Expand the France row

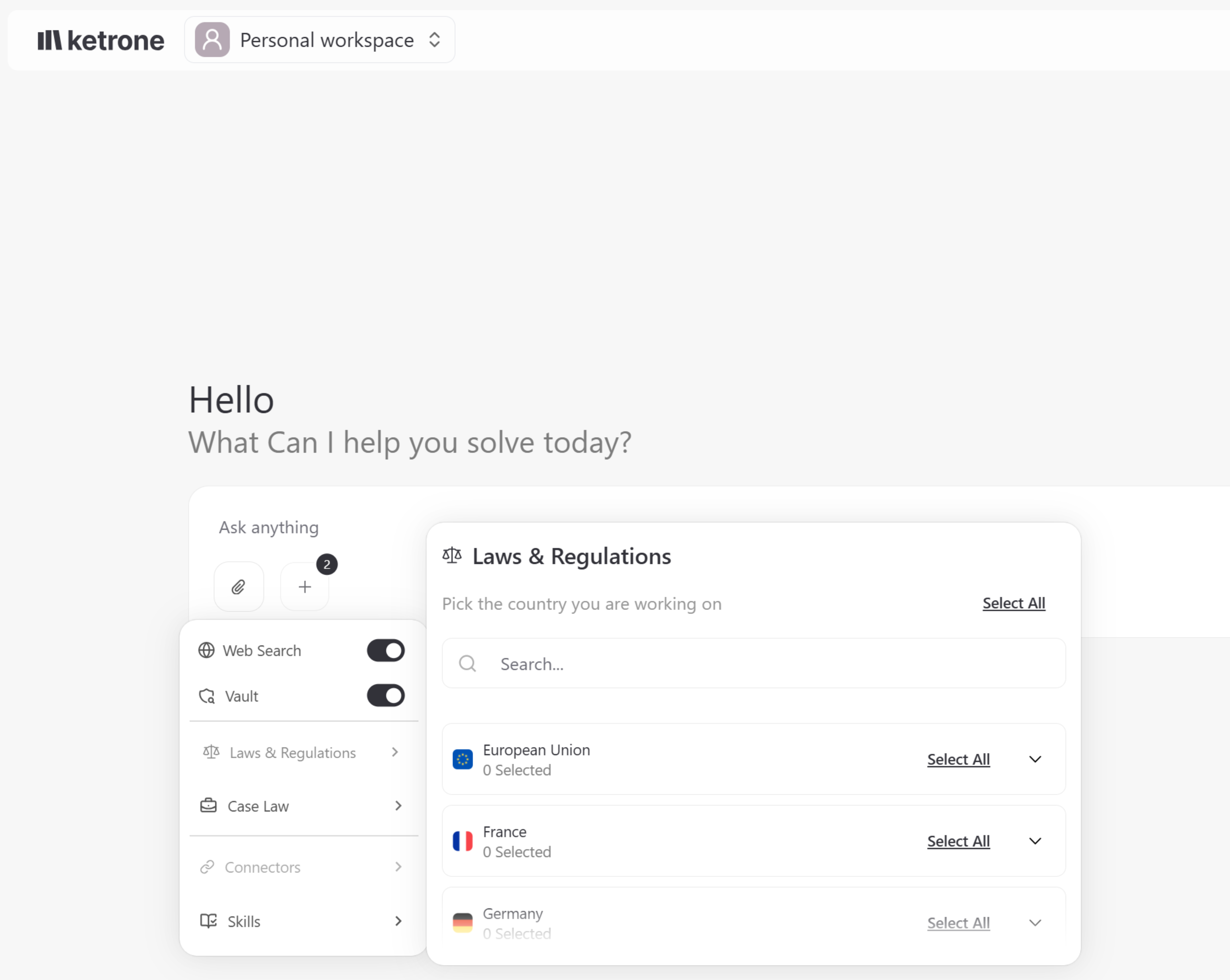1035,841
